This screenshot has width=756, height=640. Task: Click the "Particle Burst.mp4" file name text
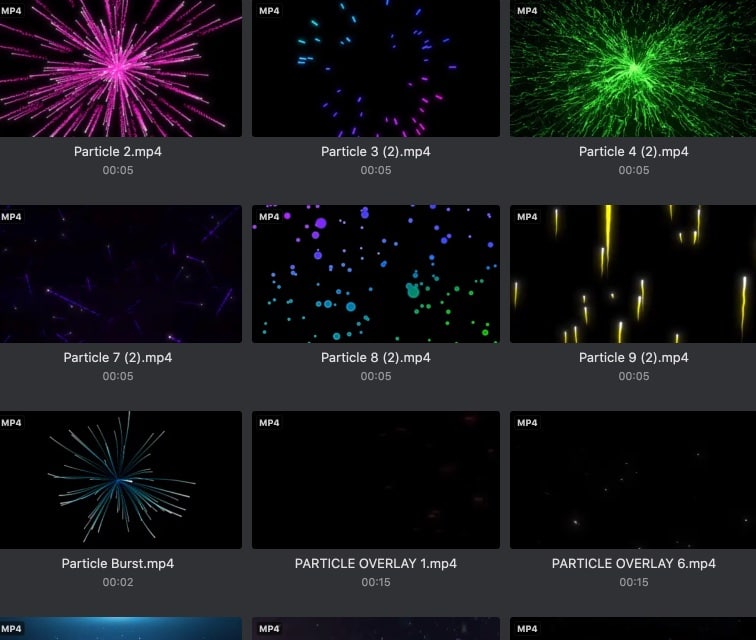click(x=118, y=564)
